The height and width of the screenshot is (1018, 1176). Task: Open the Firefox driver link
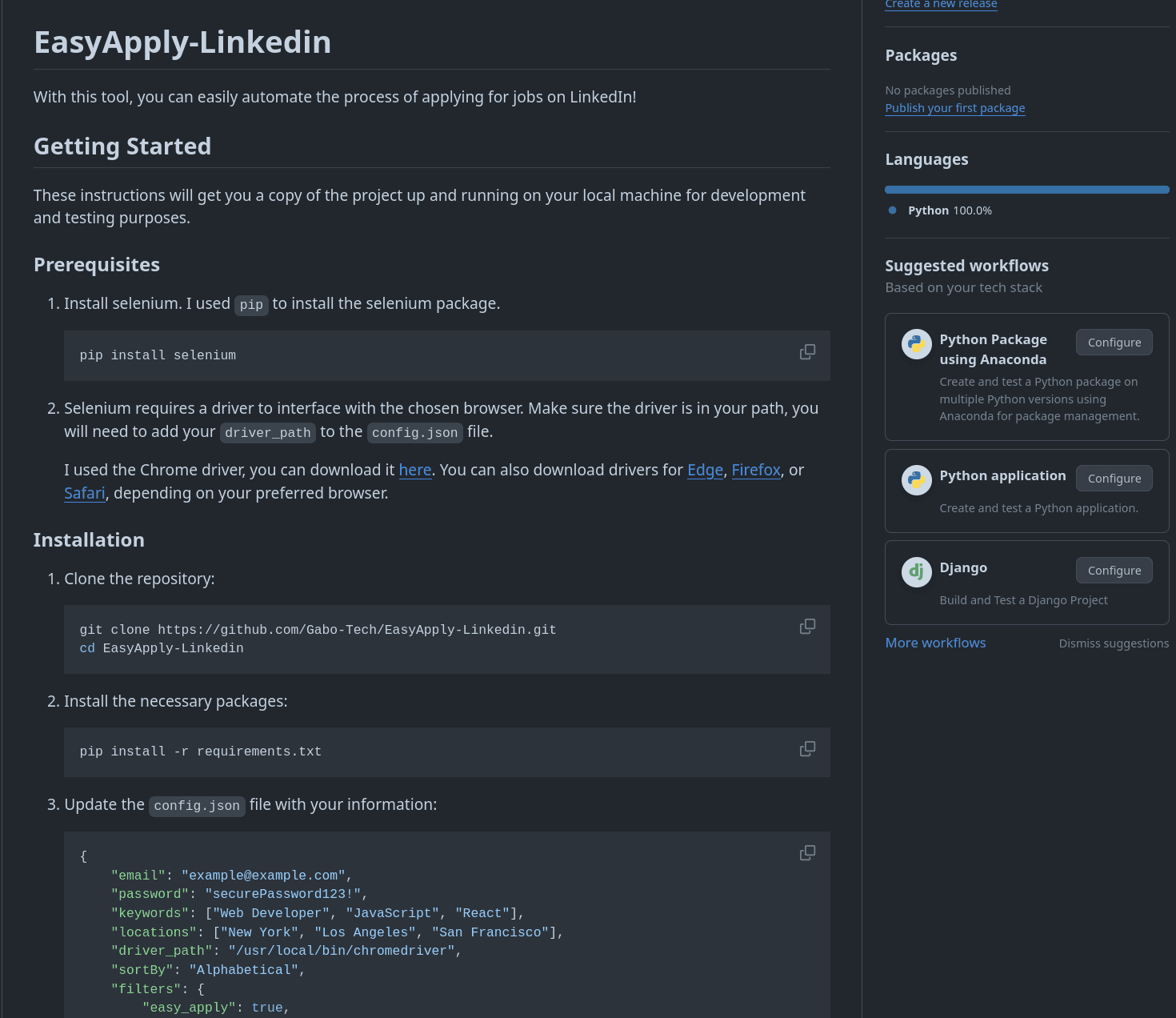coord(756,470)
